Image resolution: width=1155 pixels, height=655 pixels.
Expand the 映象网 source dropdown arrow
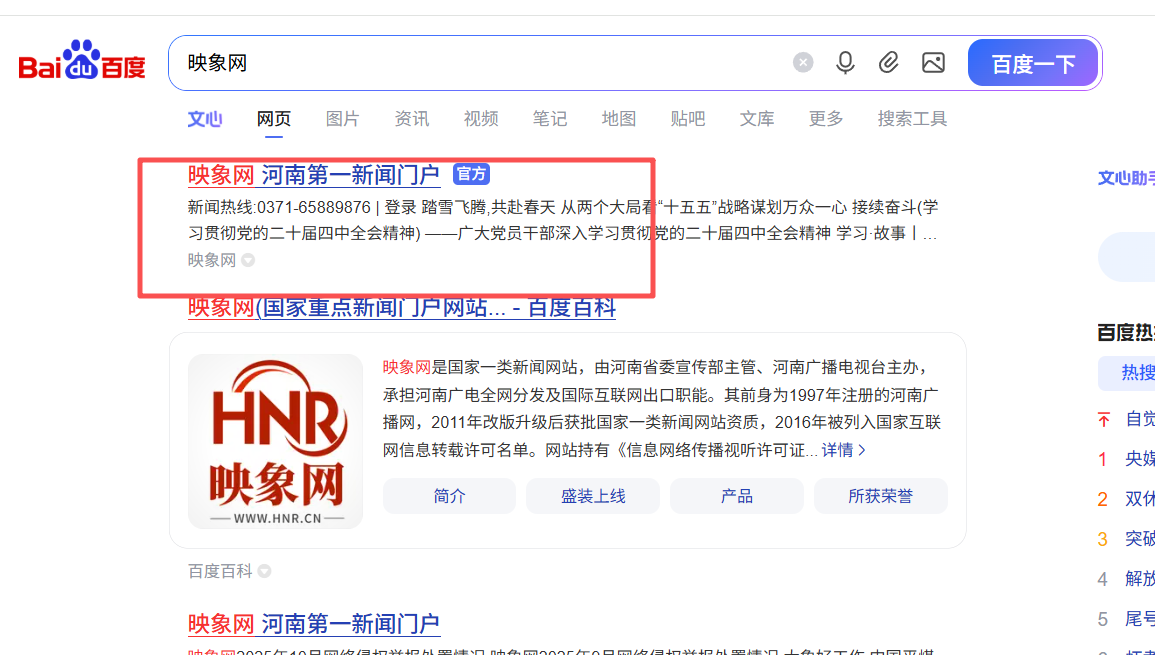[248, 260]
